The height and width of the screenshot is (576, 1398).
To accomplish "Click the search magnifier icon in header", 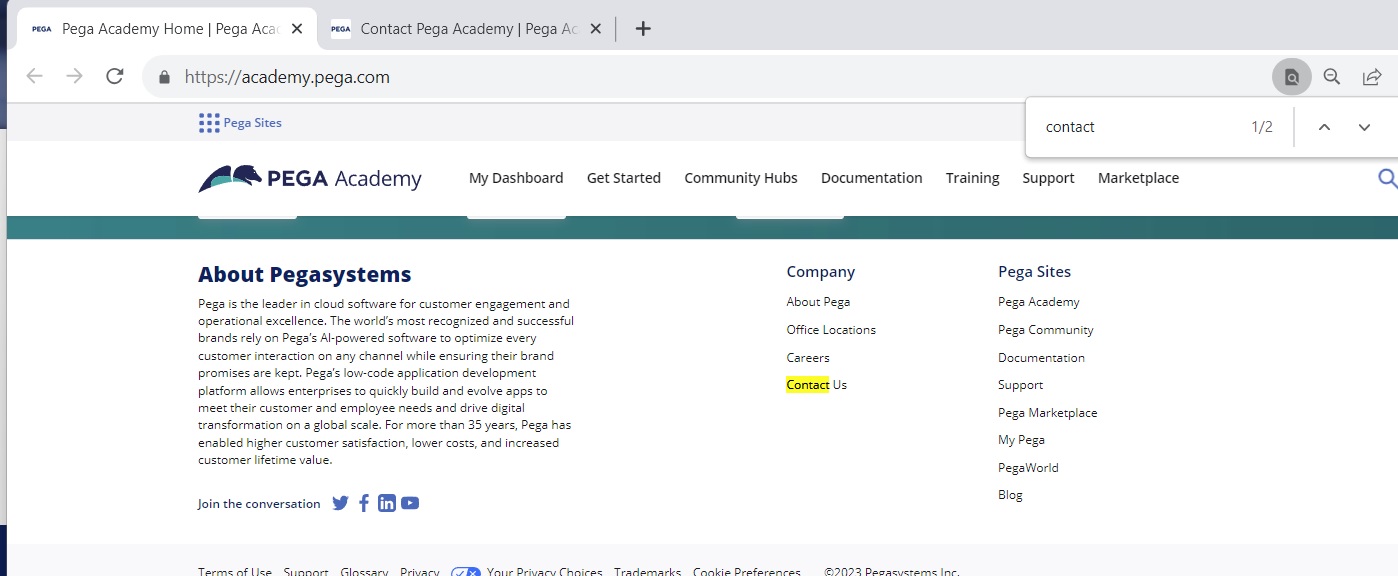I will pos(1386,178).
